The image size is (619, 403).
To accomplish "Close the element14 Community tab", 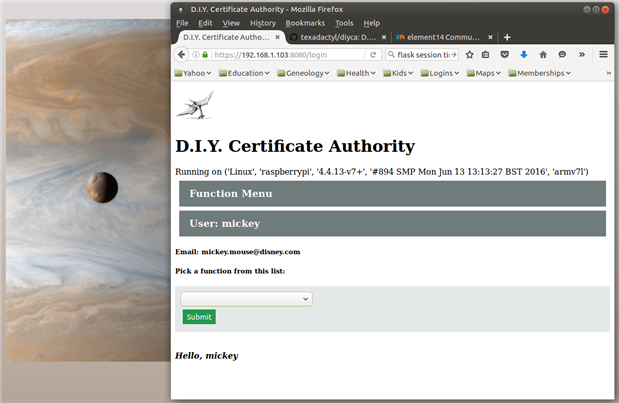I will 490,37.
